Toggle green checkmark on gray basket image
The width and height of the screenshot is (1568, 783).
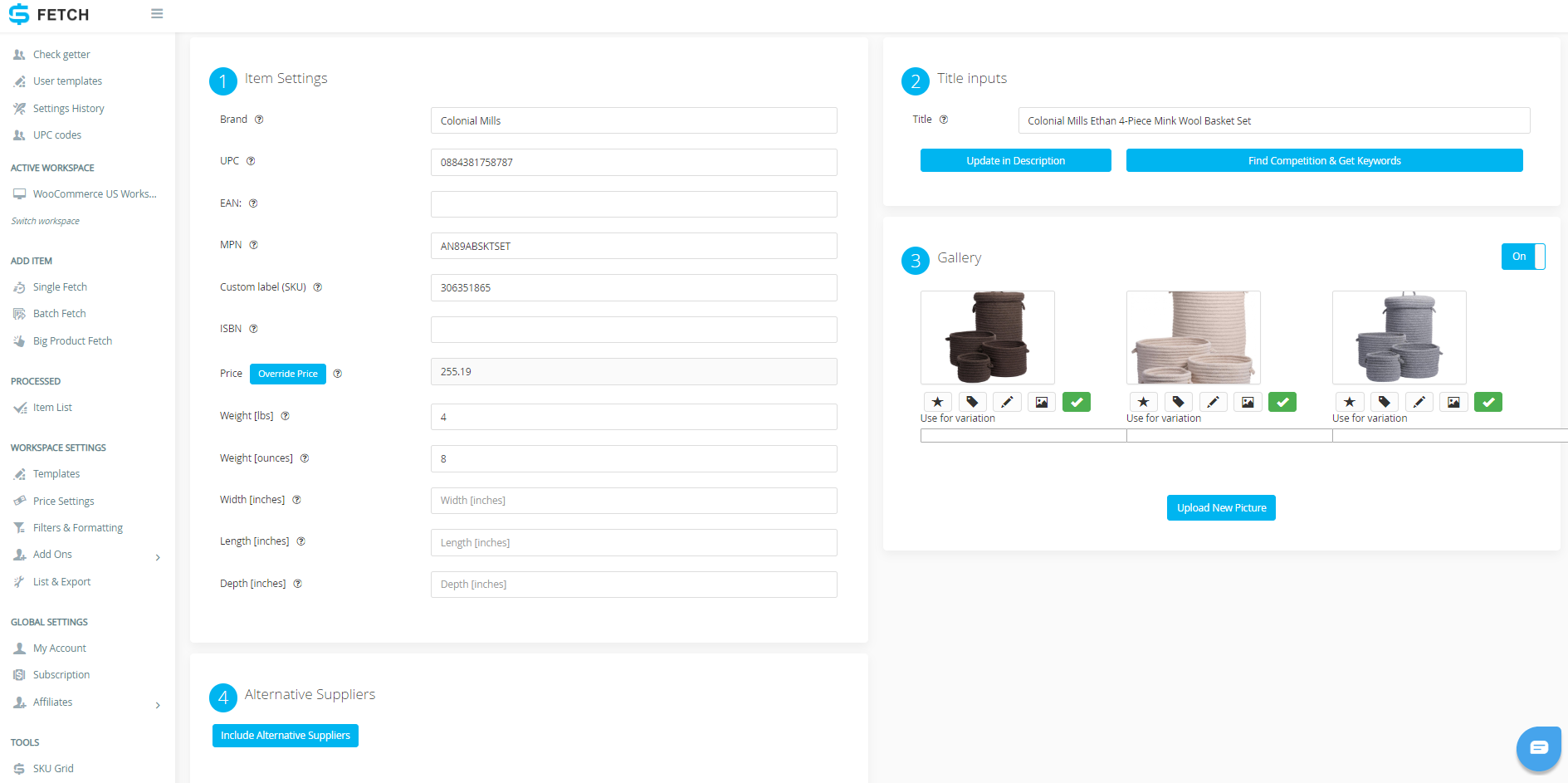tap(1488, 402)
